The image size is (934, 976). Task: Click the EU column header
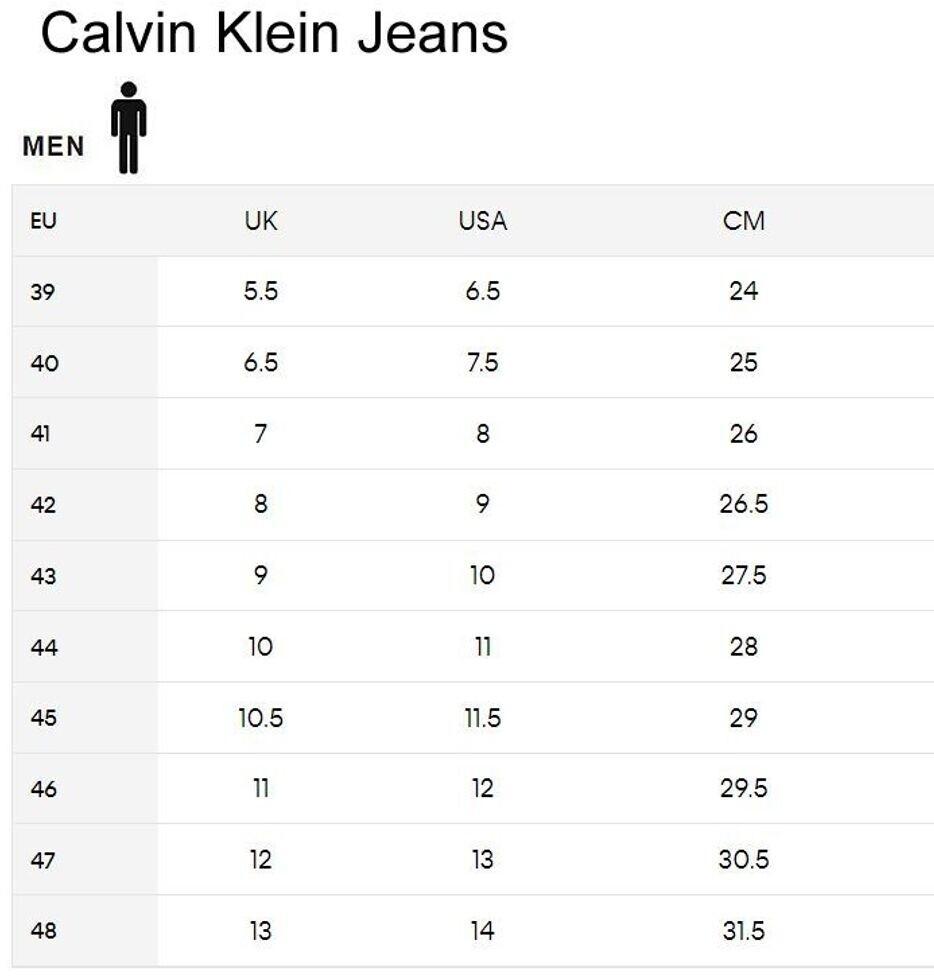pos(43,221)
